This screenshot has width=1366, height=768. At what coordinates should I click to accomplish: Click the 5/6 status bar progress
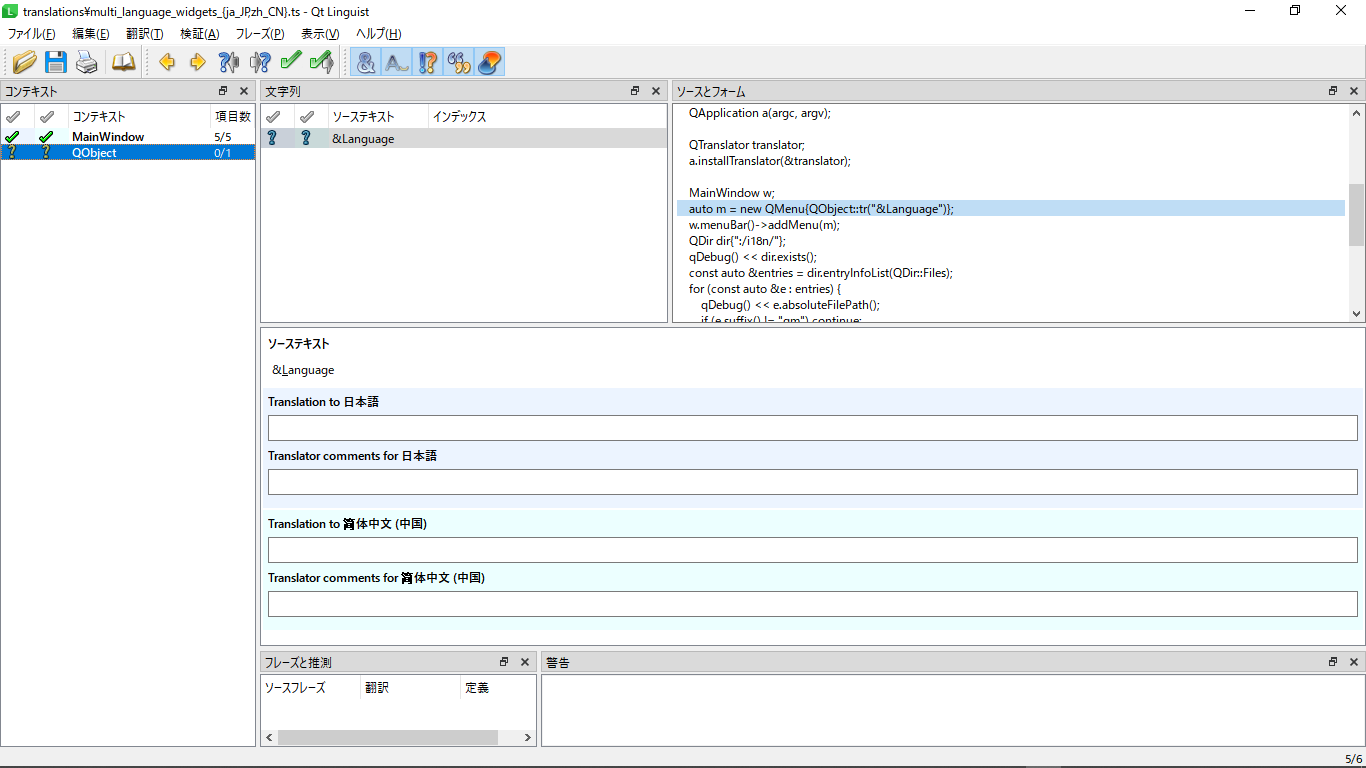click(x=1353, y=759)
